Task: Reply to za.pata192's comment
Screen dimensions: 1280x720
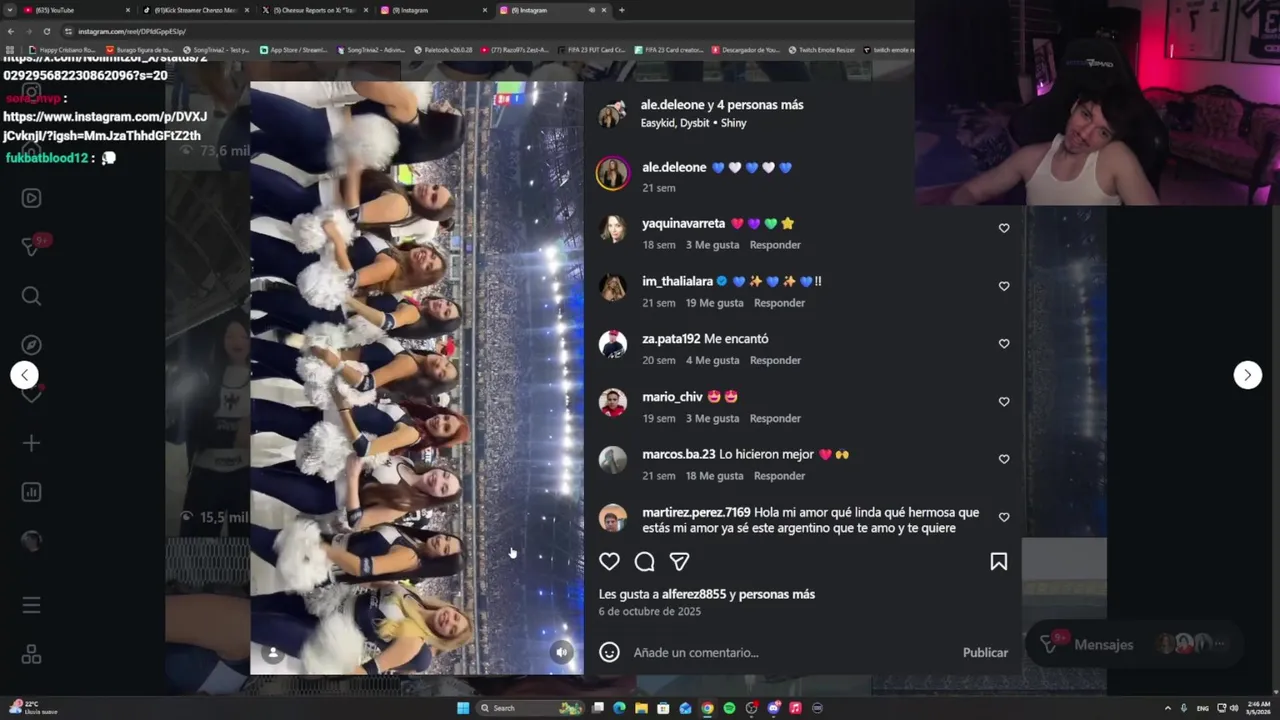Action: coord(775,360)
